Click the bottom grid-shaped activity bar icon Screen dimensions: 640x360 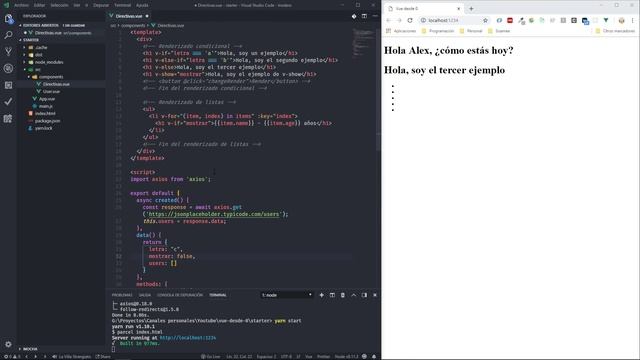coord(9,118)
